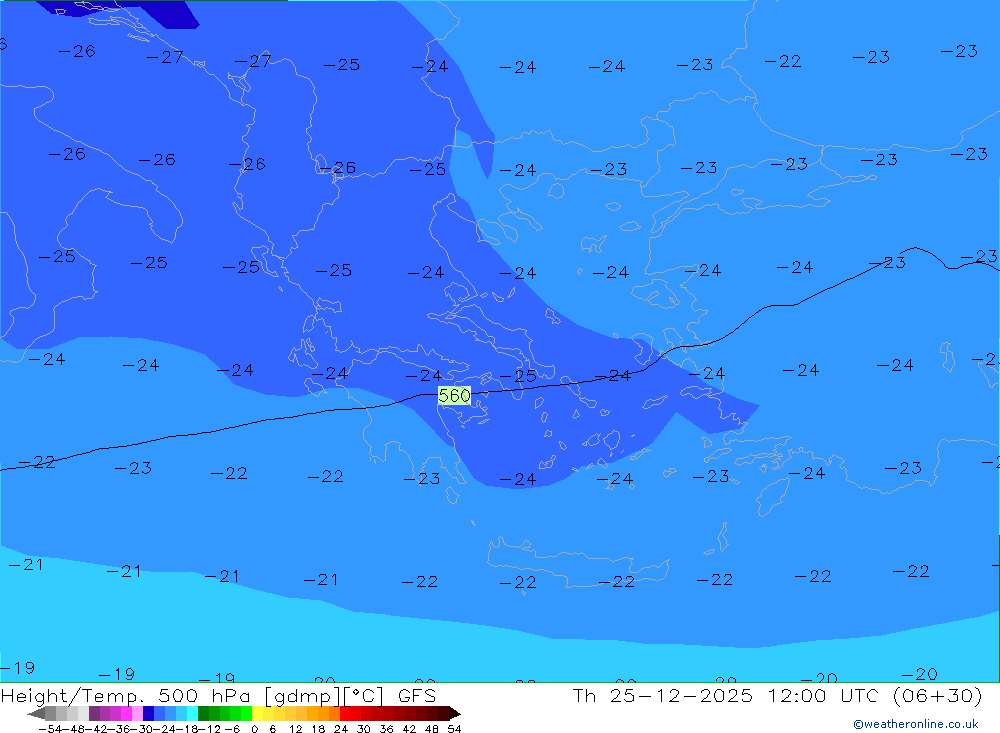Click the 'Th 25-12-2025 12:00 UTC' timestamp

pyautogui.click(x=724, y=695)
